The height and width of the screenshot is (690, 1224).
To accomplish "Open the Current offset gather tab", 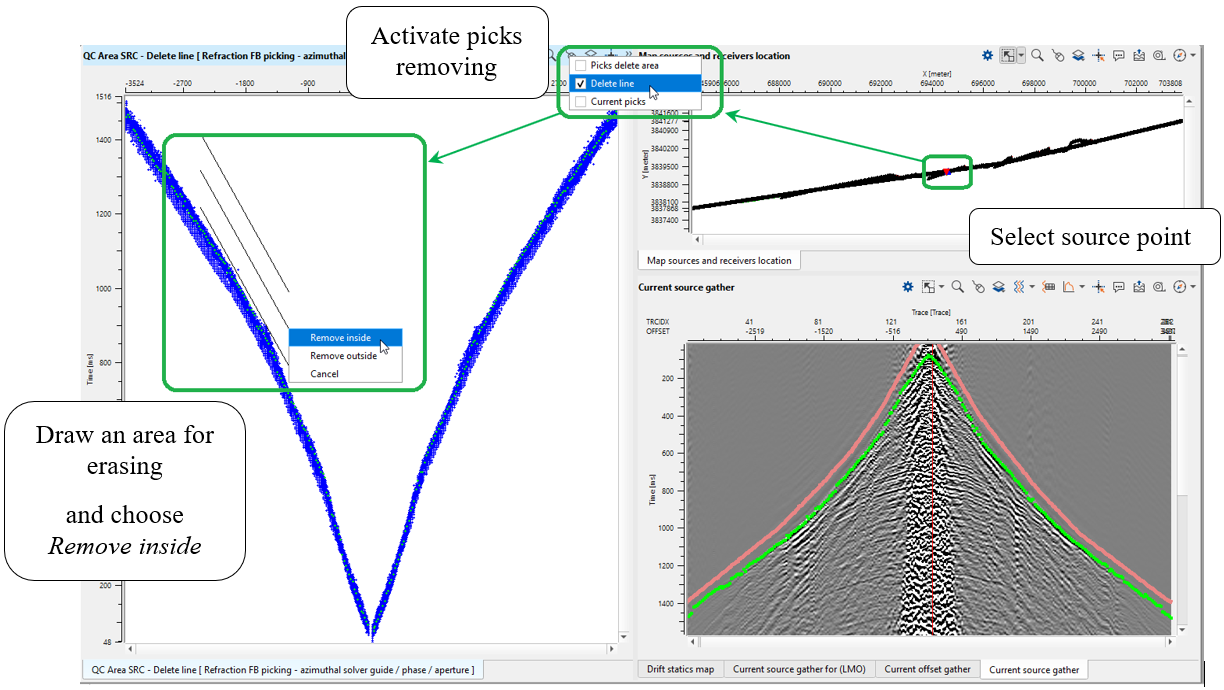I will (927, 669).
